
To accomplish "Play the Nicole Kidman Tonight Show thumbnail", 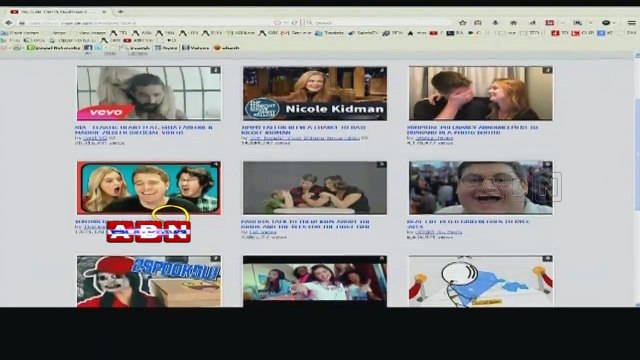I will [x=315, y=93].
